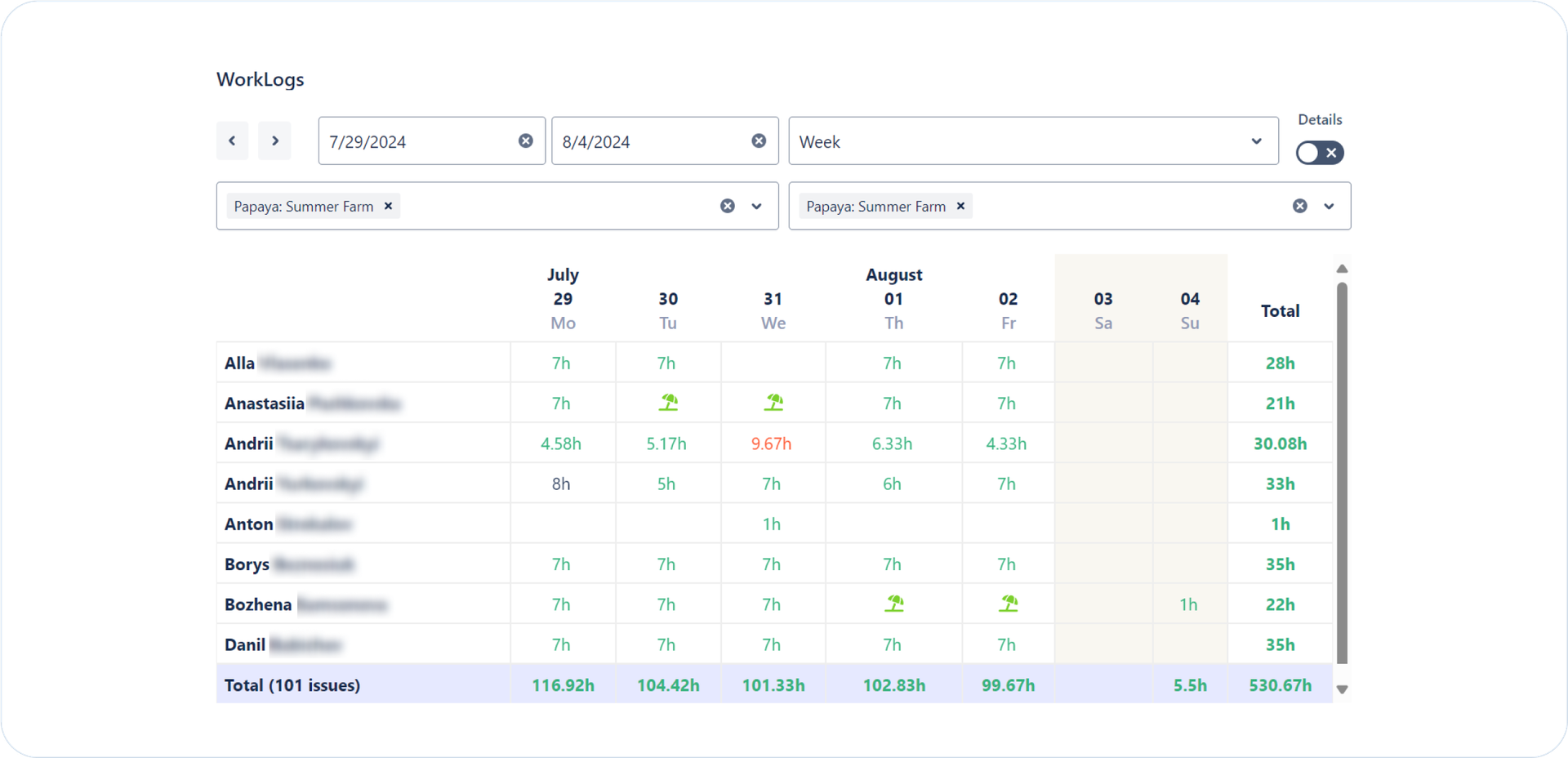The width and height of the screenshot is (1568, 758).
Task: Click the Total (101 issues) label
Action: click(292, 685)
